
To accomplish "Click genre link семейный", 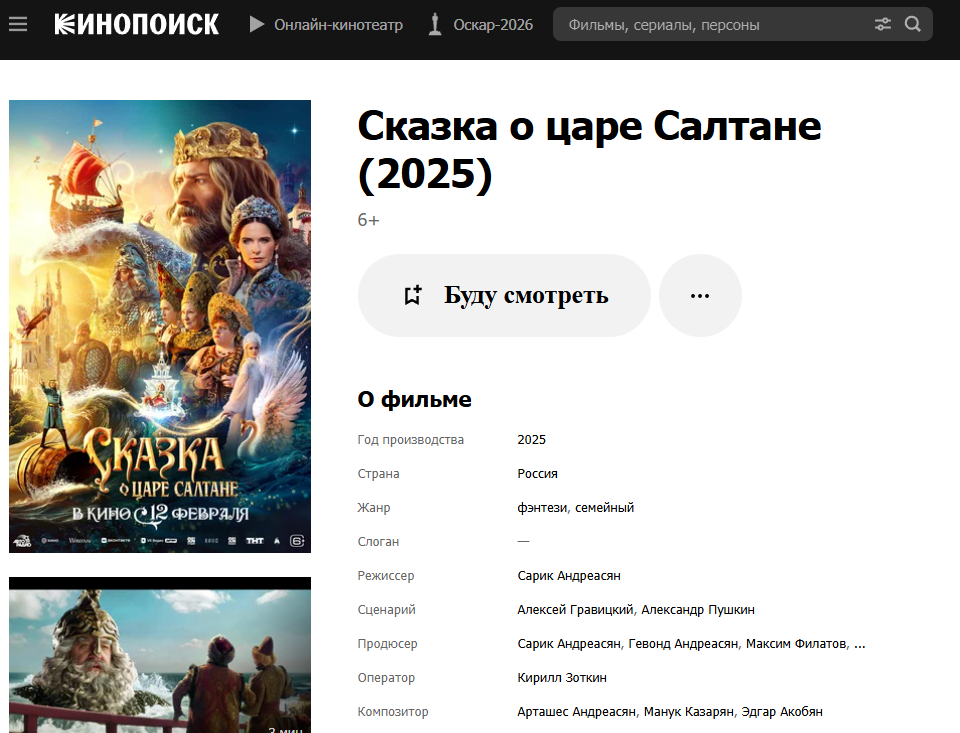I will point(604,508).
